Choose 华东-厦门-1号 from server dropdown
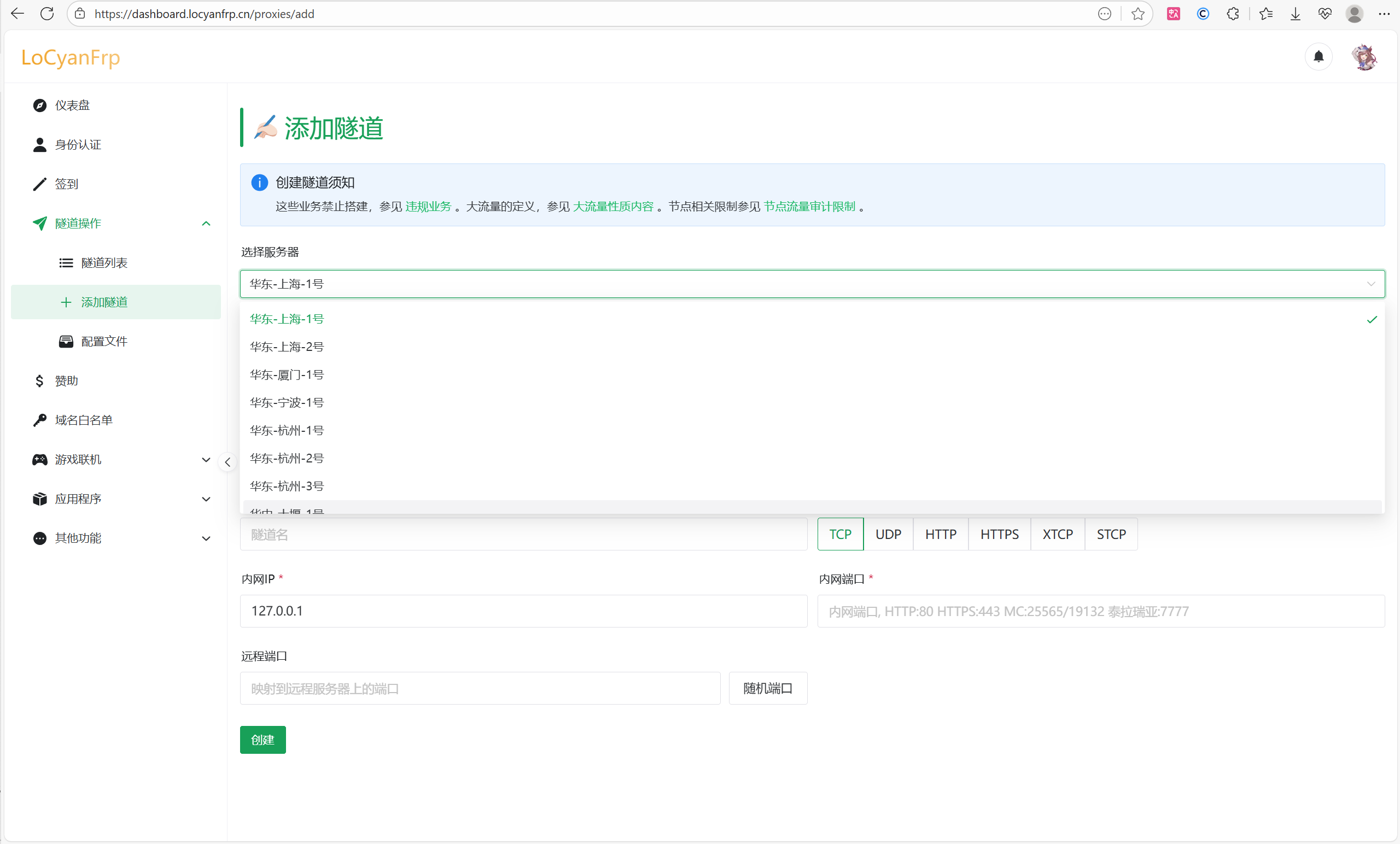This screenshot has height=844, width=1400. click(x=287, y=375)
